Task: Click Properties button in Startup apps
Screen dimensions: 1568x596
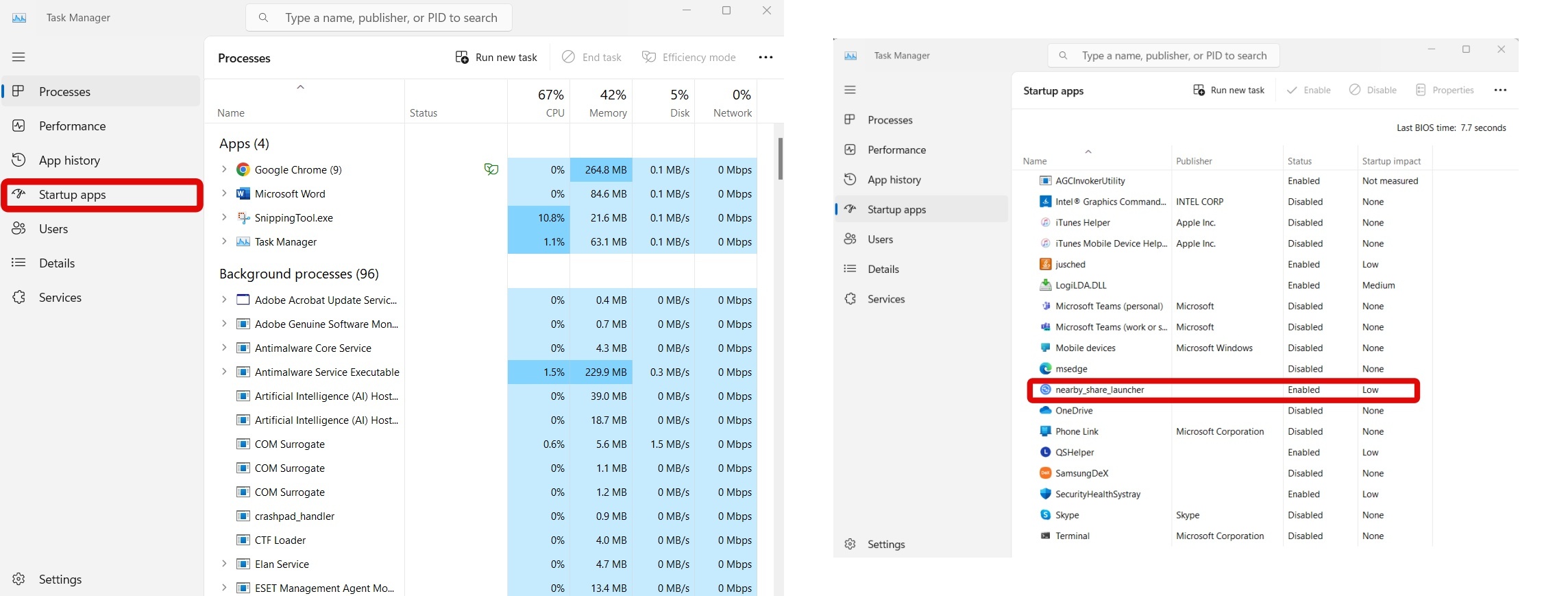Action: point(1445,90)
